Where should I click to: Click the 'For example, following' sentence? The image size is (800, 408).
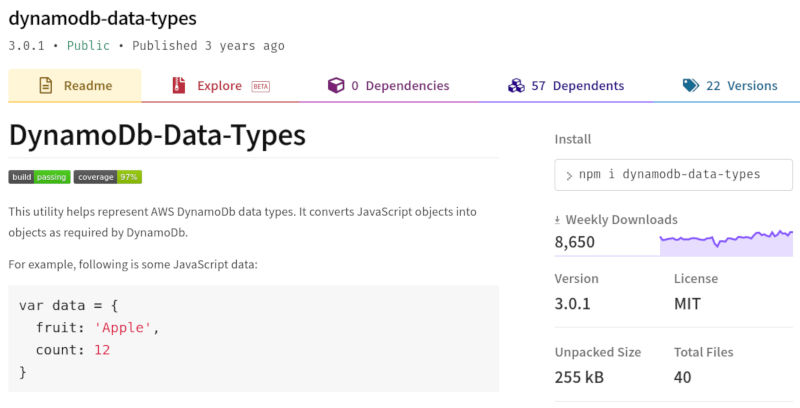tap(133, 265)
